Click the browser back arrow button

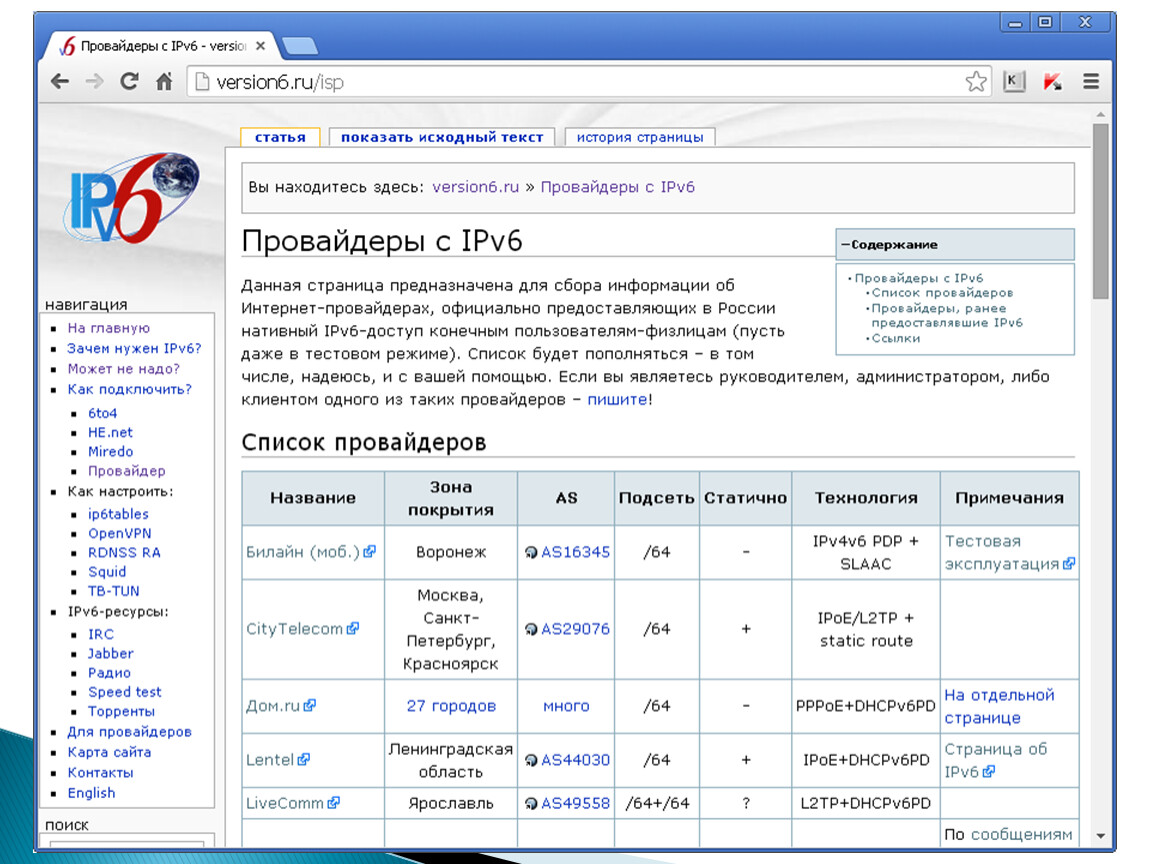coord(60,82)
